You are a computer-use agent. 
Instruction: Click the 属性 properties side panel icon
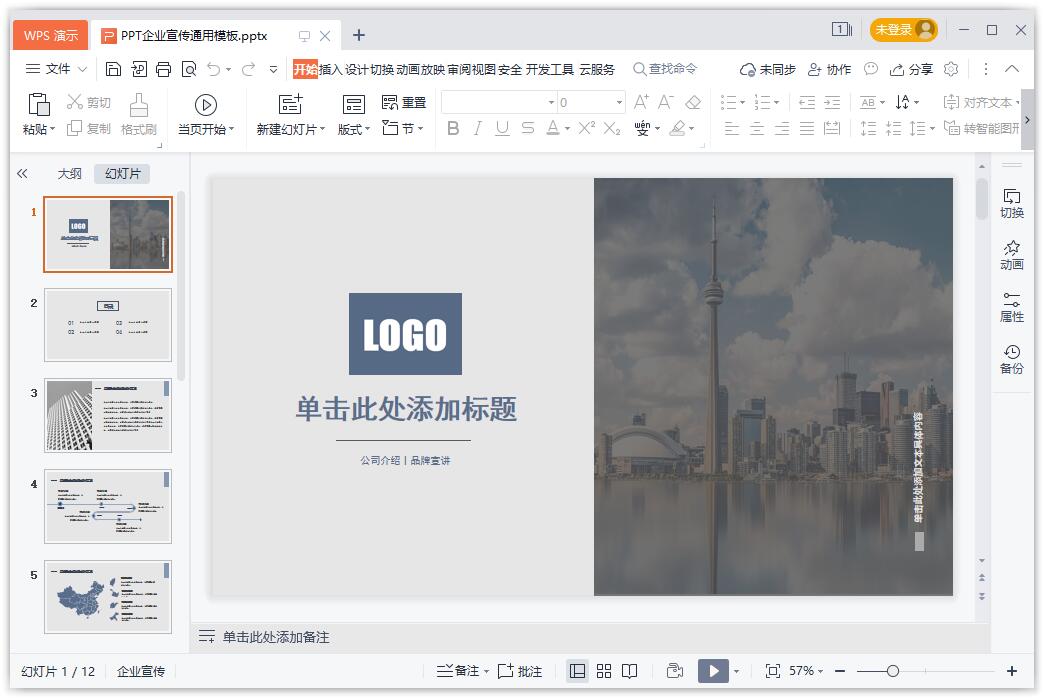[x=1011, y=307]
